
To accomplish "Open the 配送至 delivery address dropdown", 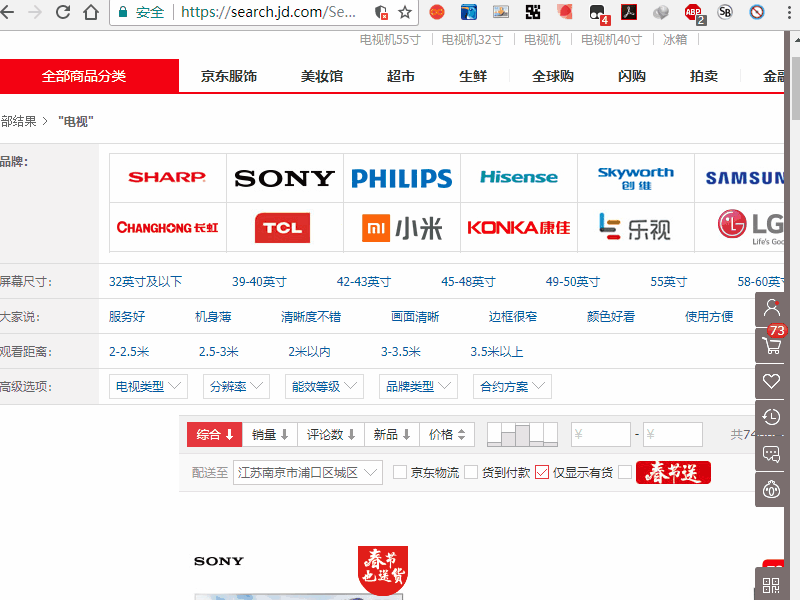I will coord(308,472).
